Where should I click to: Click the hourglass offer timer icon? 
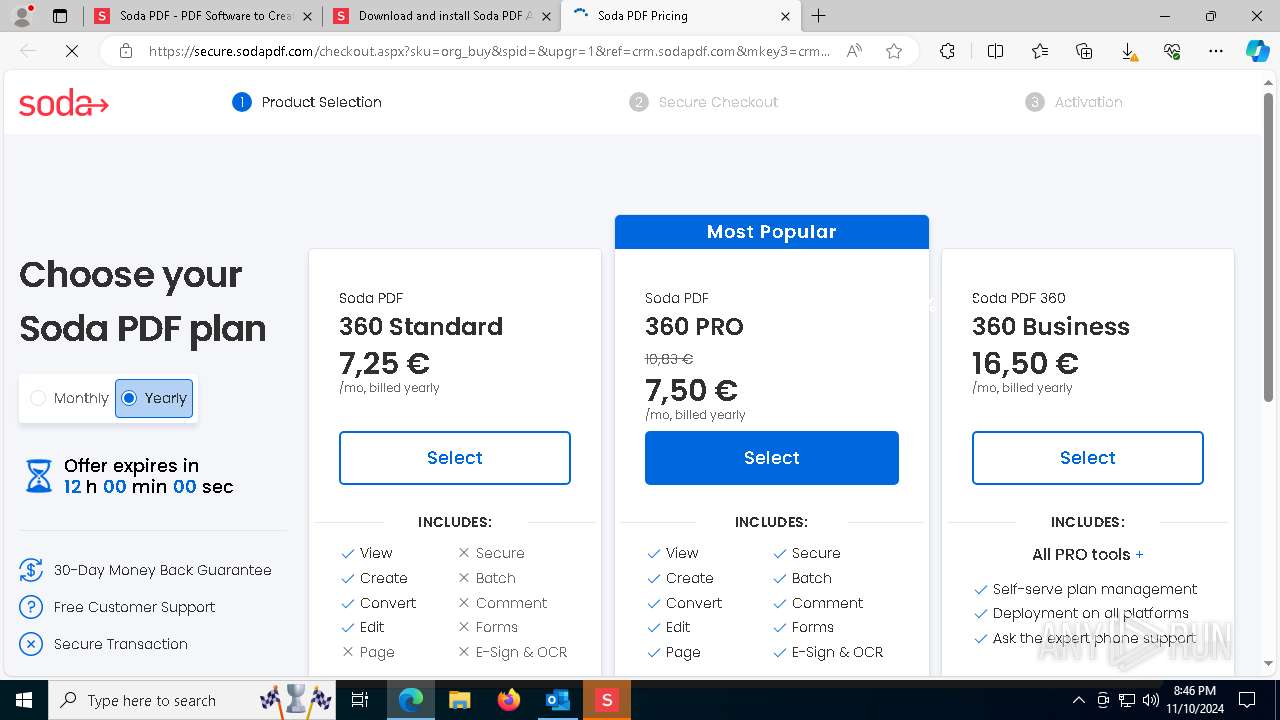click(x=38, y=476)
